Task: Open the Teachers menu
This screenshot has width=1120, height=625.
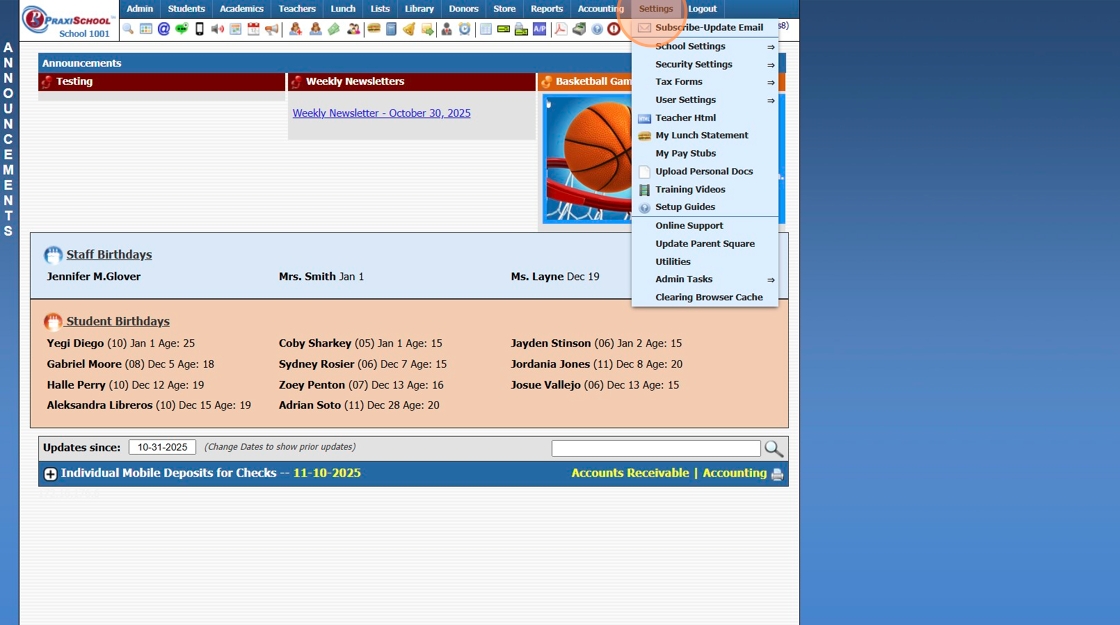Action: point(297,9)
